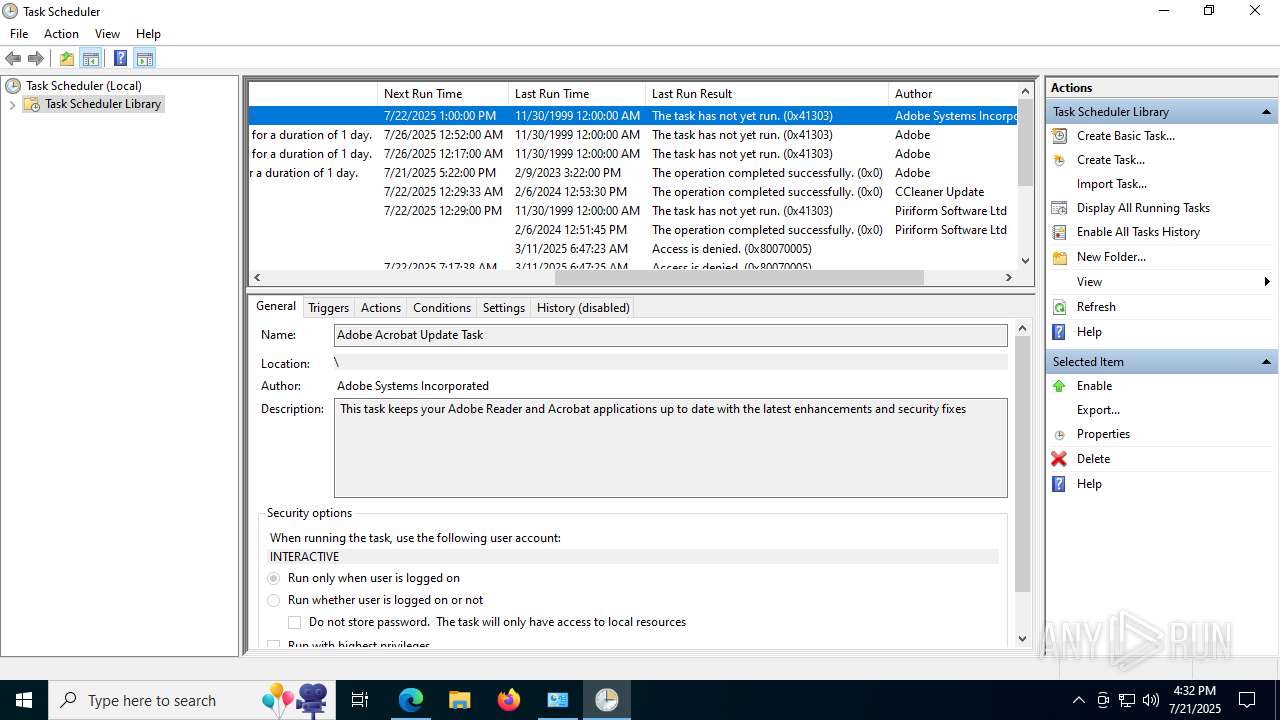Open the File menu
The height and width of the screenshot is (720, 1280).
pyautogui.click(x=19, y=34)
